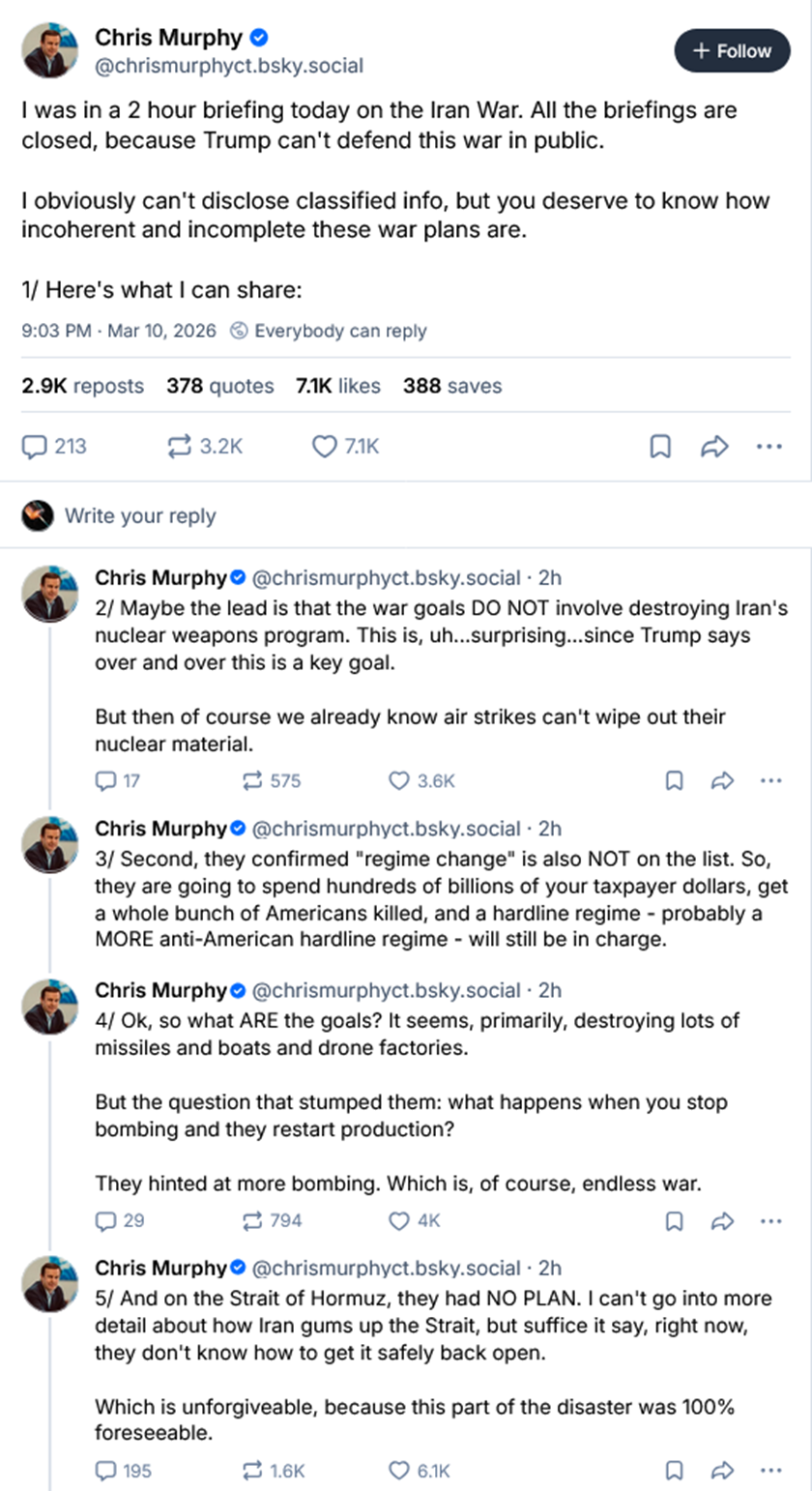Open the 378 quotes list
Image resolution: width=812 pixels, height=1491 pixels.
tap(220, 386)
